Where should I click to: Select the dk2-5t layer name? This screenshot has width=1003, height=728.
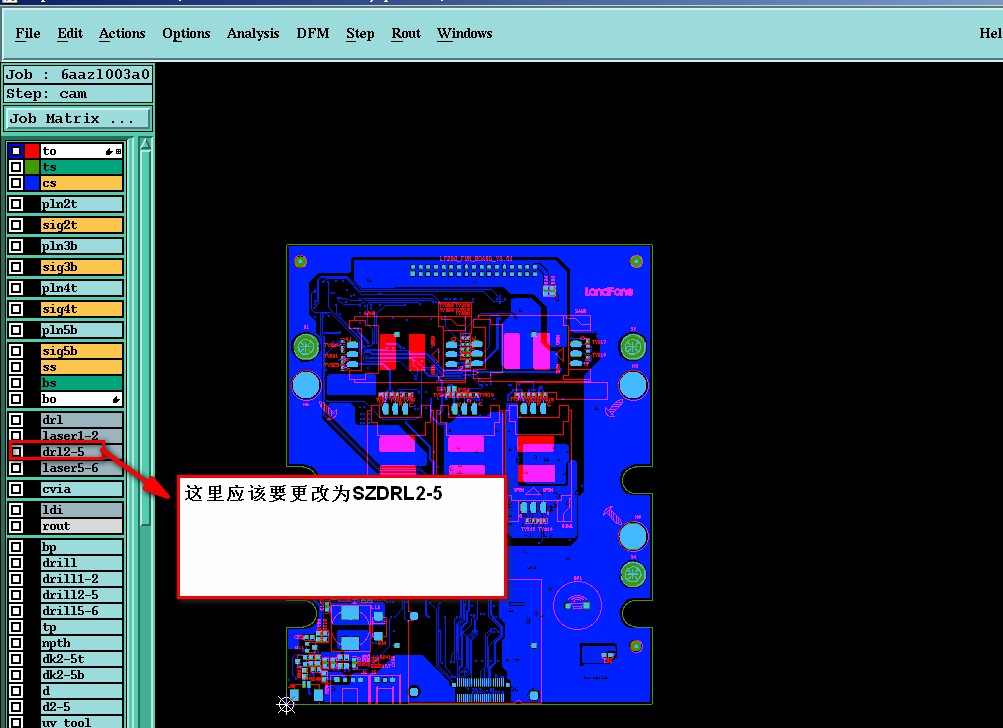coord(81,659)
